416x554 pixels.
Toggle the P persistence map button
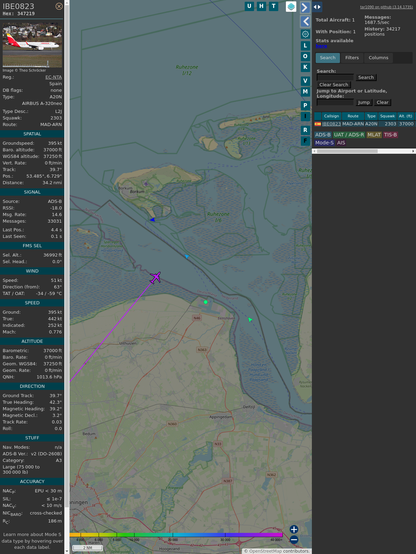pyautogui.click(x=305, y=105)
